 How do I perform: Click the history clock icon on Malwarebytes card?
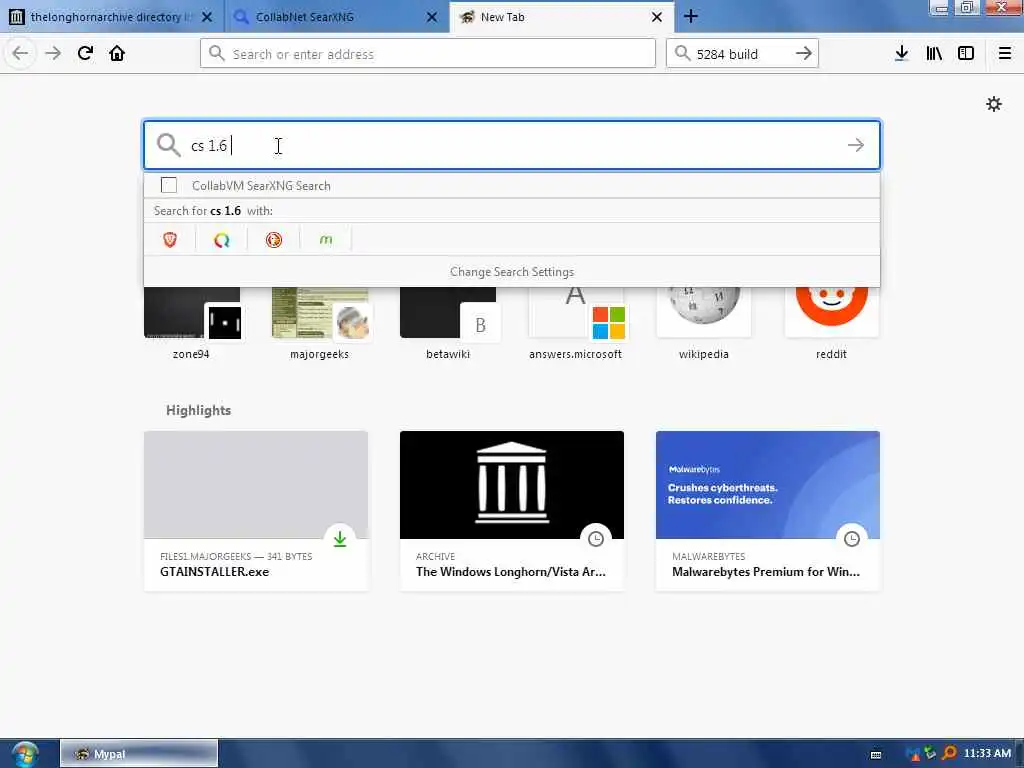[852, 539]
